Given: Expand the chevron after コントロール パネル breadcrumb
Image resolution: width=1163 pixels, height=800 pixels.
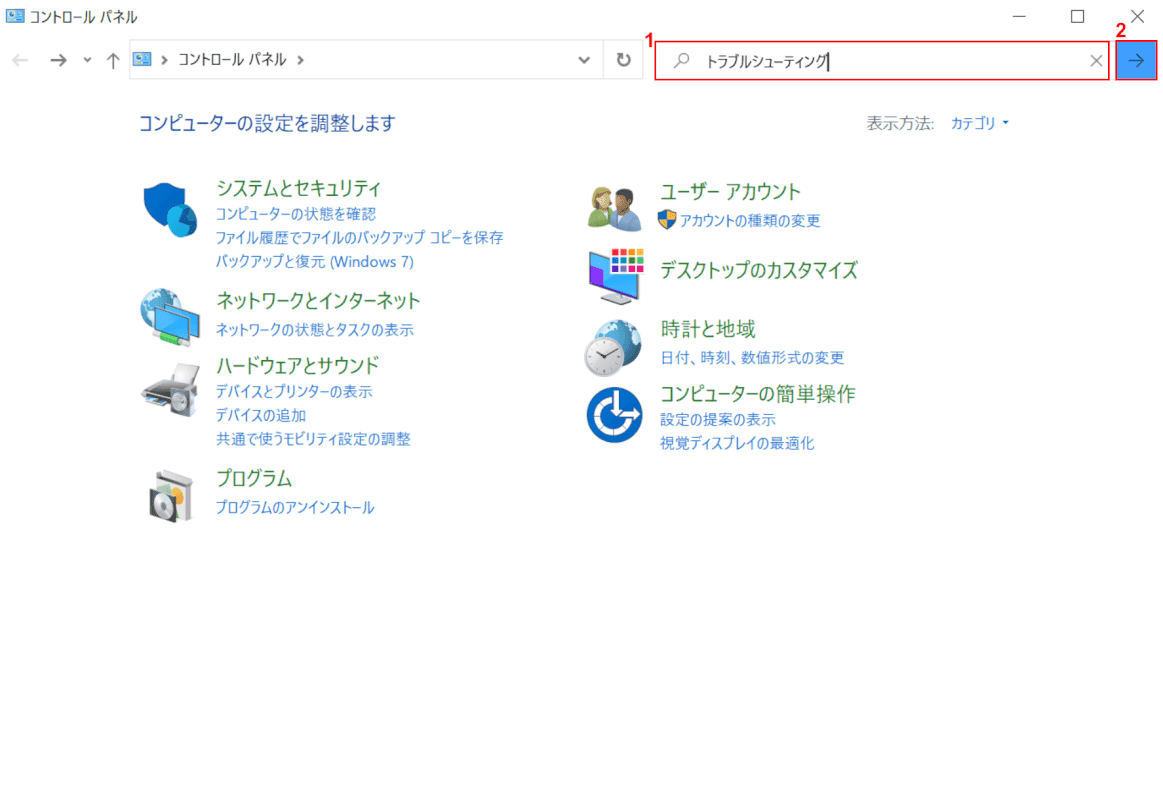Looking at the screenshot, I should pos(300,60).
